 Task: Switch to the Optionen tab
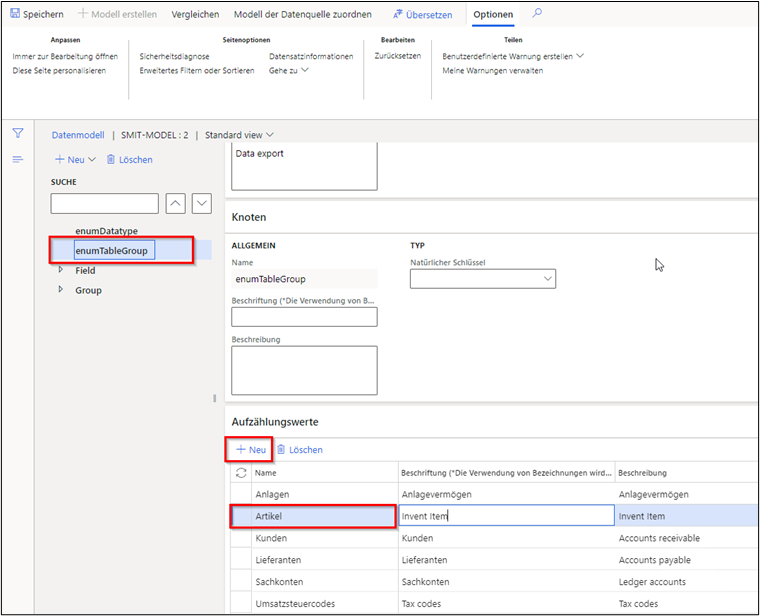[493, 15]
